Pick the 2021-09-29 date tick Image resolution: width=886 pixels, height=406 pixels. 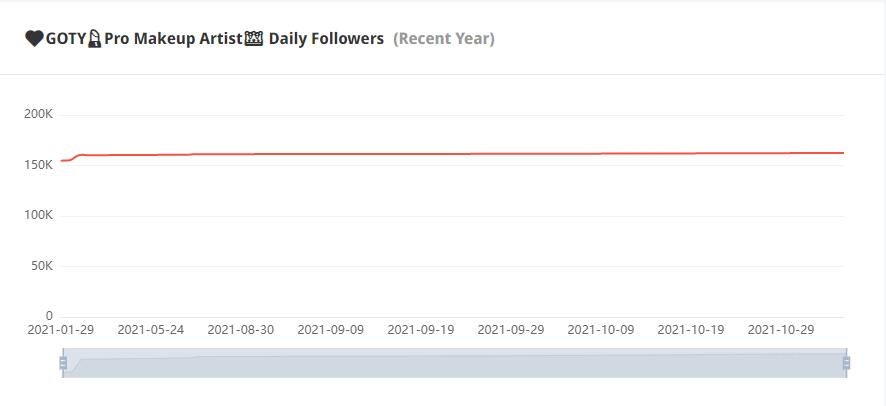[511, 329]
